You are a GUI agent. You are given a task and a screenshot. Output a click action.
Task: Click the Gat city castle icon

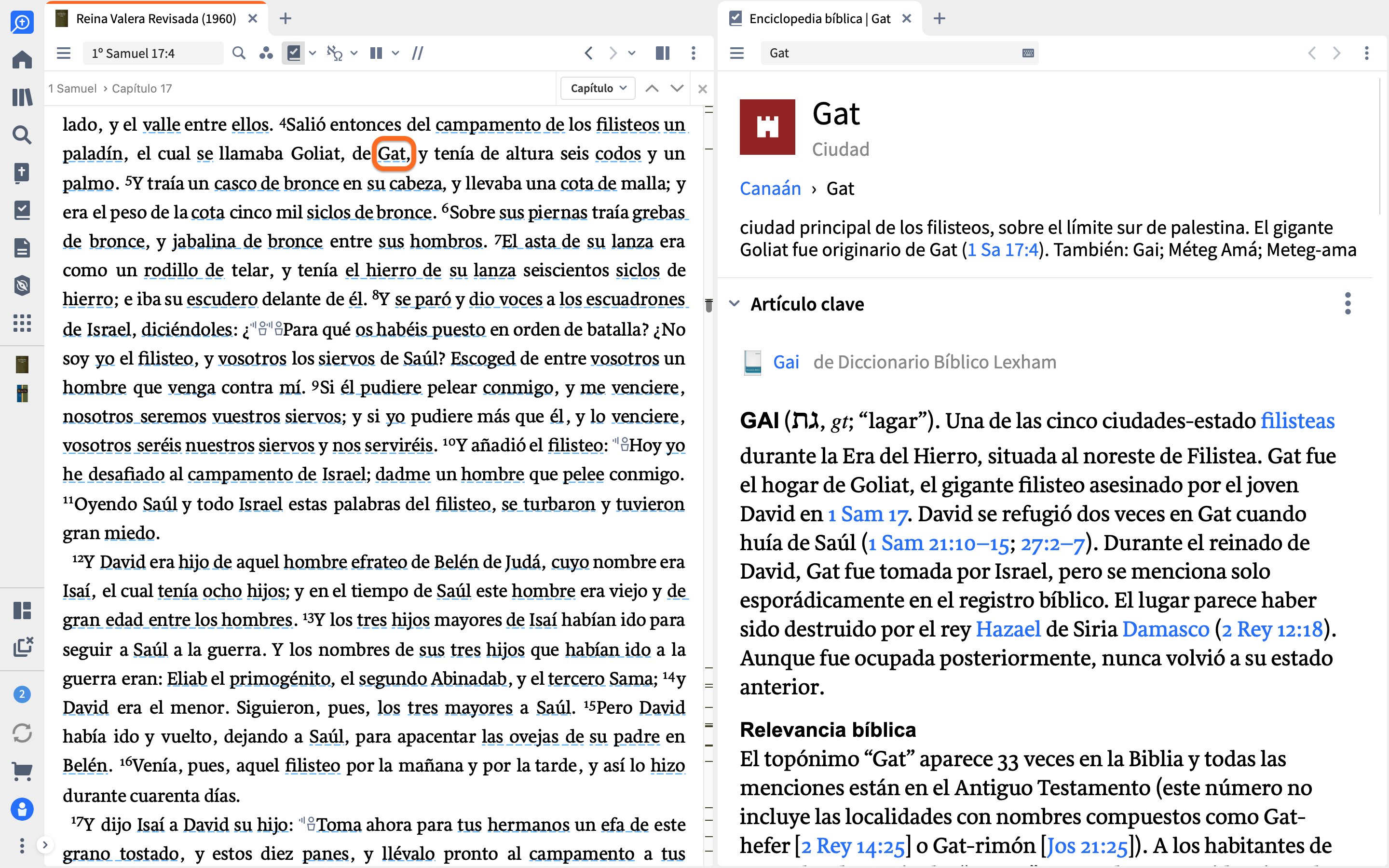click(767, 127)
